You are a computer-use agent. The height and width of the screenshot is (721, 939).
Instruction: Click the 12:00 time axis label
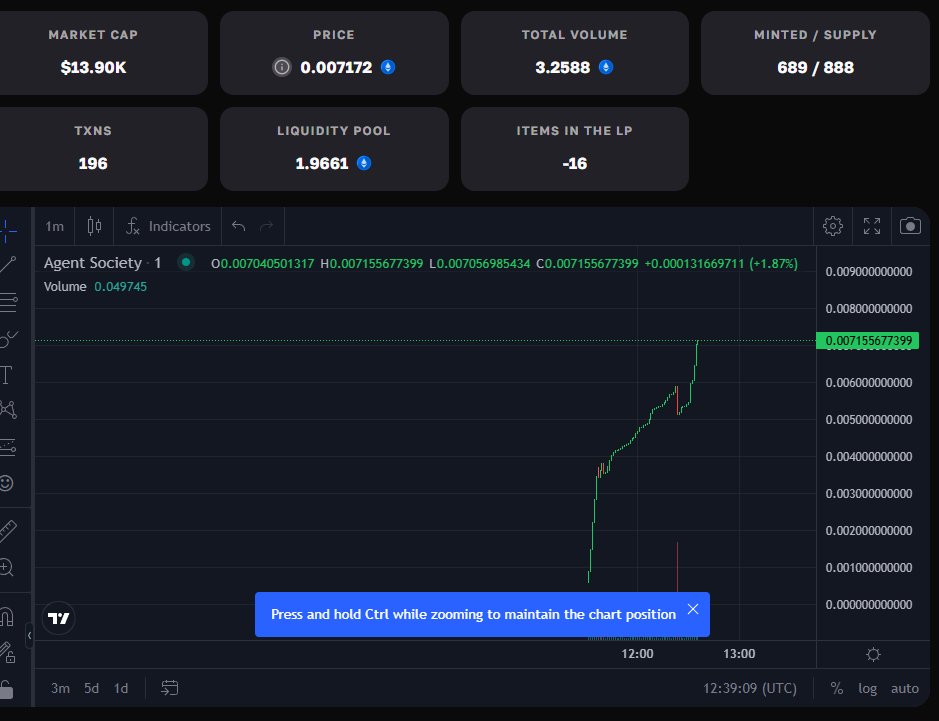[637, 654]
